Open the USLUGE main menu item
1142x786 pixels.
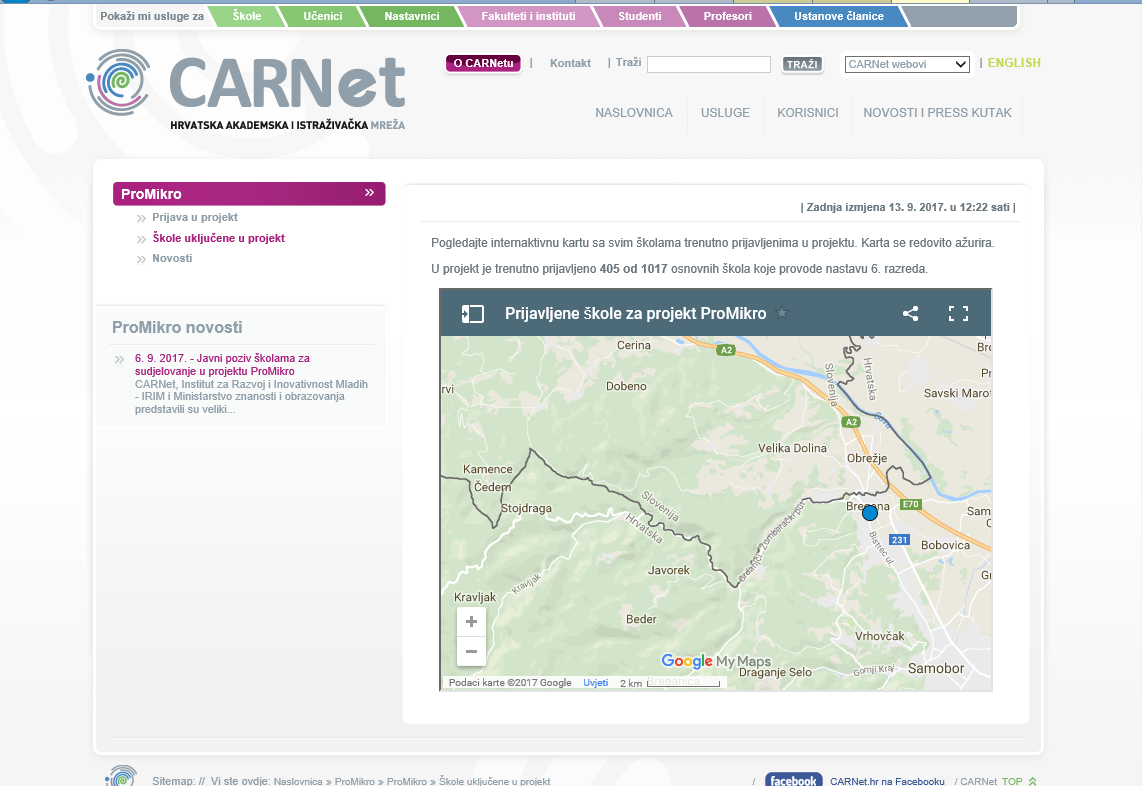[x=725, y=113]
